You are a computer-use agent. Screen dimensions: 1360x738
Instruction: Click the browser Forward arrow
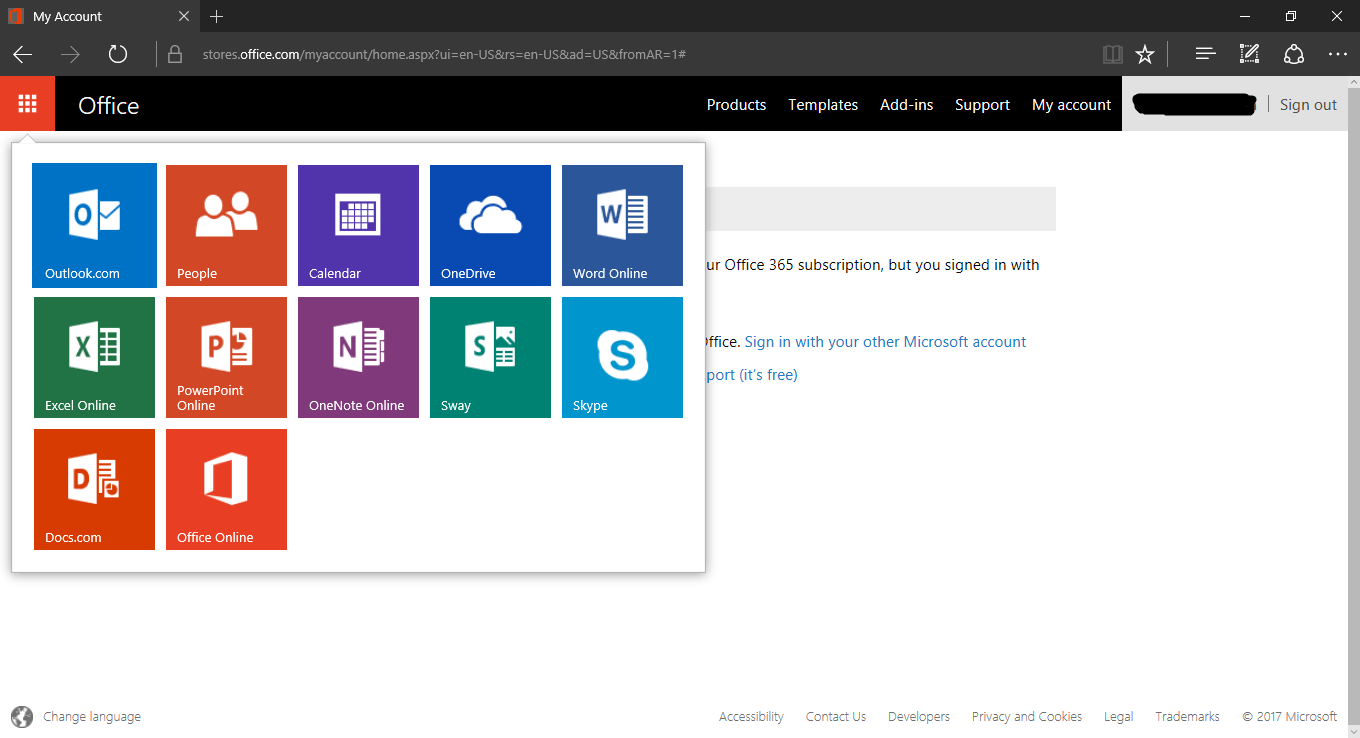pyautogui.click(x=70, y=55)
